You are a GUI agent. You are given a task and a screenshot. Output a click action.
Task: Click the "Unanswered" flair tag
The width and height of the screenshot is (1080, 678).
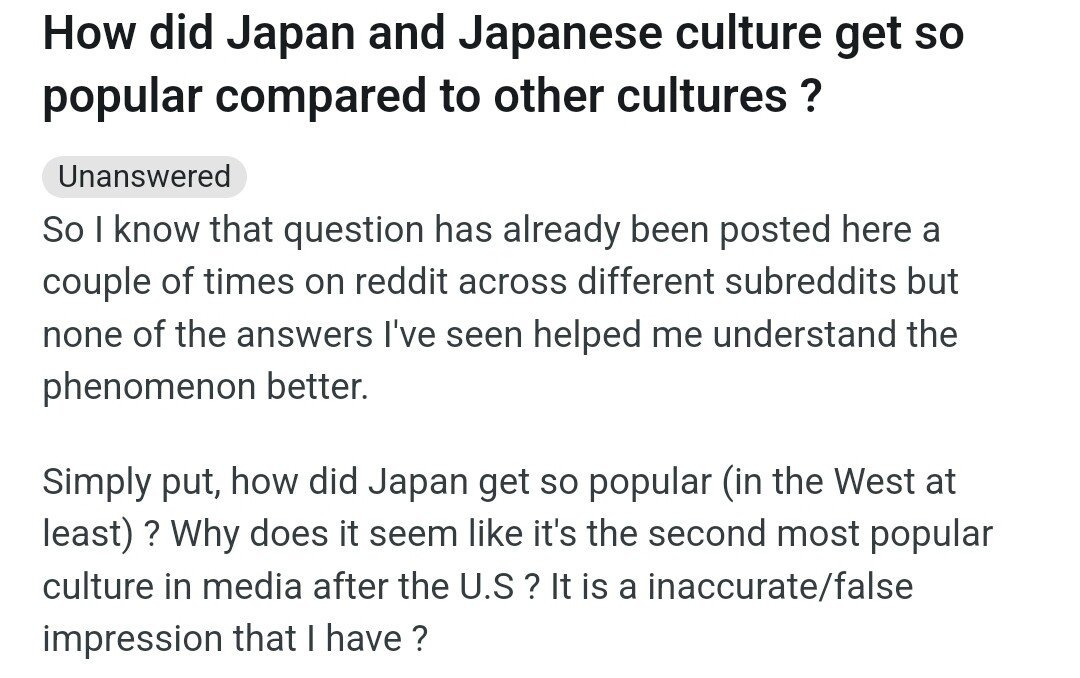[x=144, y=177]
